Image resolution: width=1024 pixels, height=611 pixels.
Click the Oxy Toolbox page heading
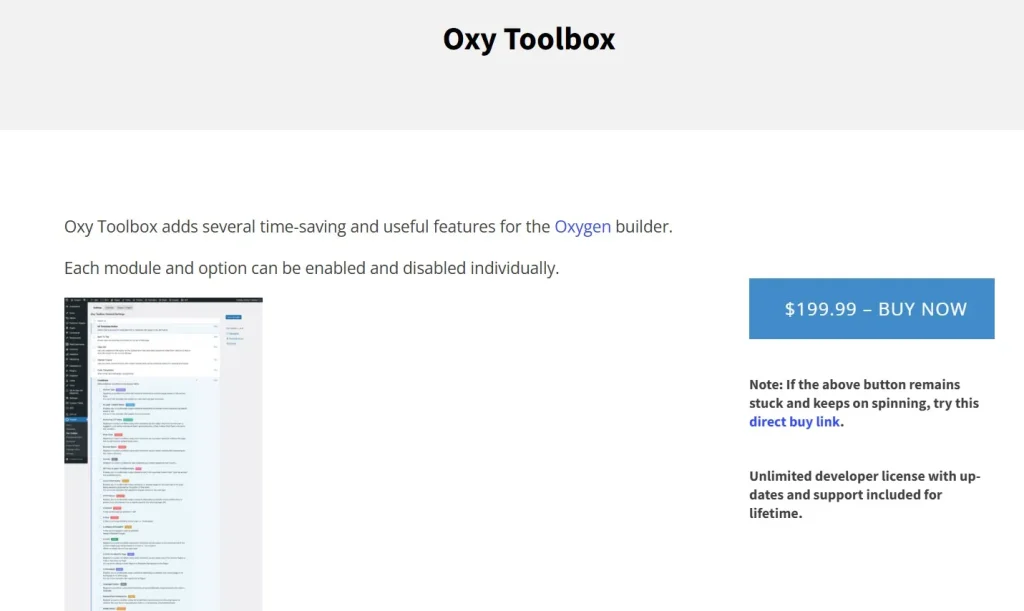point(529,39)
